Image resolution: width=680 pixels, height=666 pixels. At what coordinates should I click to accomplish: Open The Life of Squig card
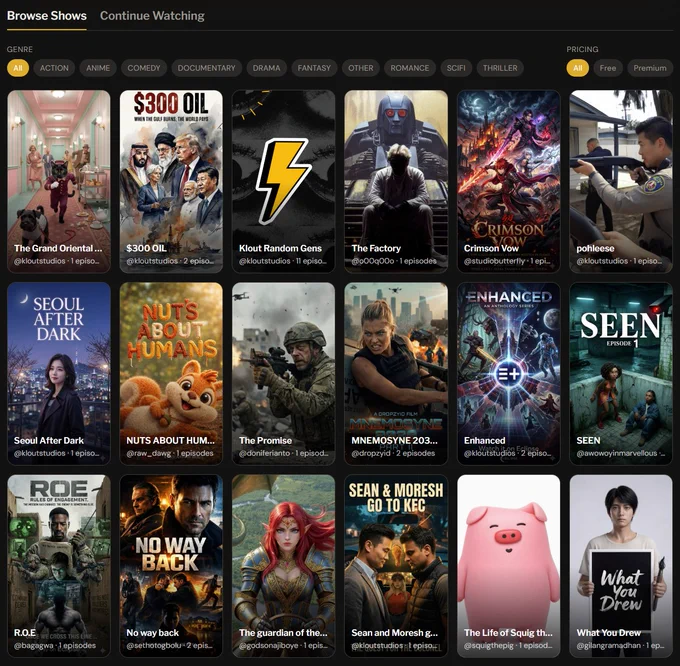[x=508, y=566]
